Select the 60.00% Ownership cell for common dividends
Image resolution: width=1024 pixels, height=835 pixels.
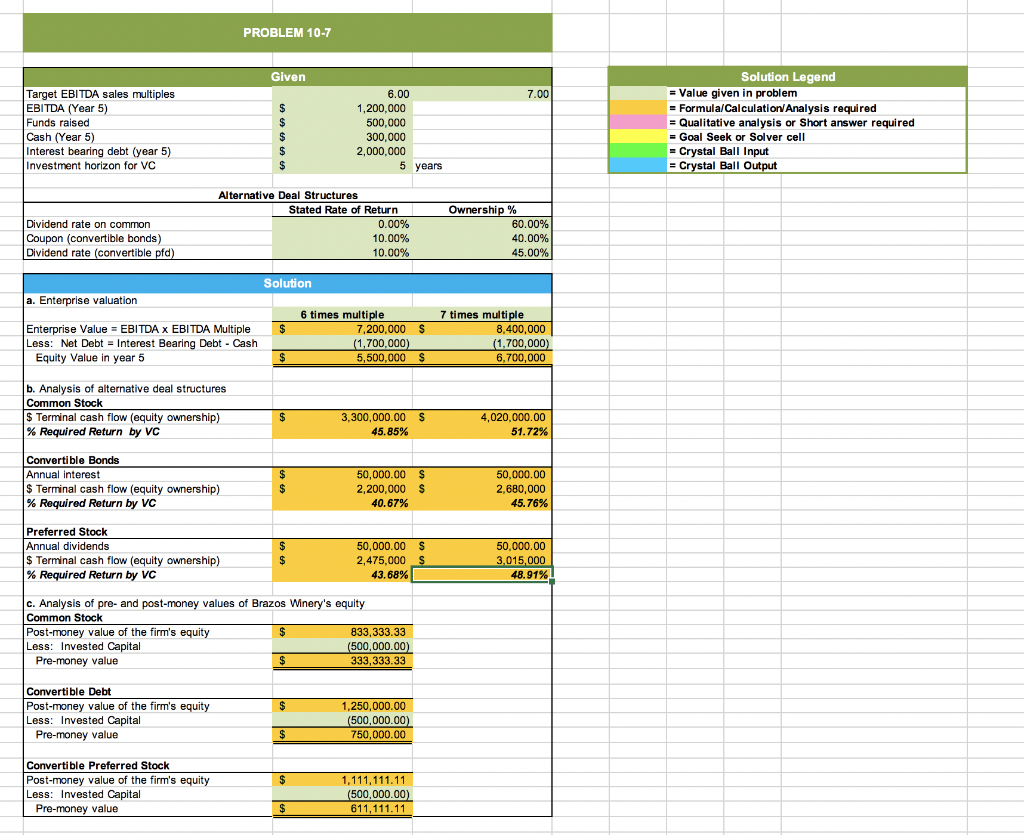pyautogui.click(x=480, y=224)
